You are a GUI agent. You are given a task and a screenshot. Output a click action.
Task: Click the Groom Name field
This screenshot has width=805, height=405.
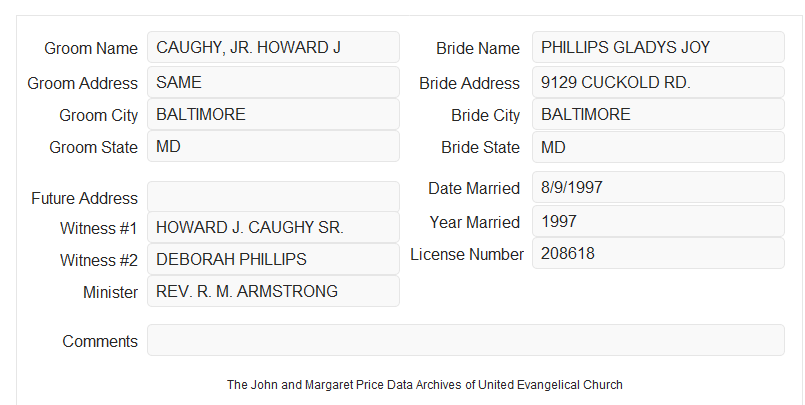coord(273,47)
